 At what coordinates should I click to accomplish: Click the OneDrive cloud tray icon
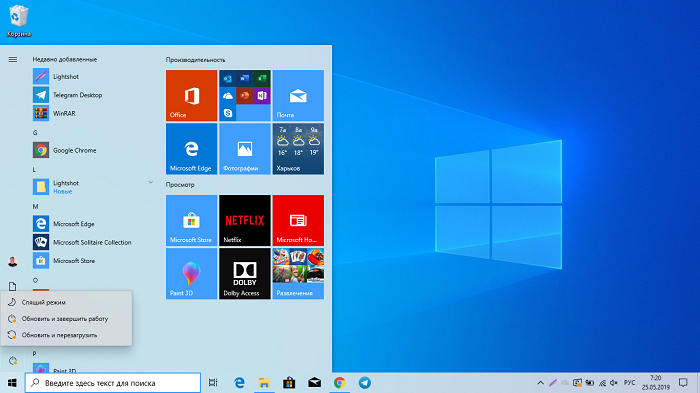(x=565, y=383)
